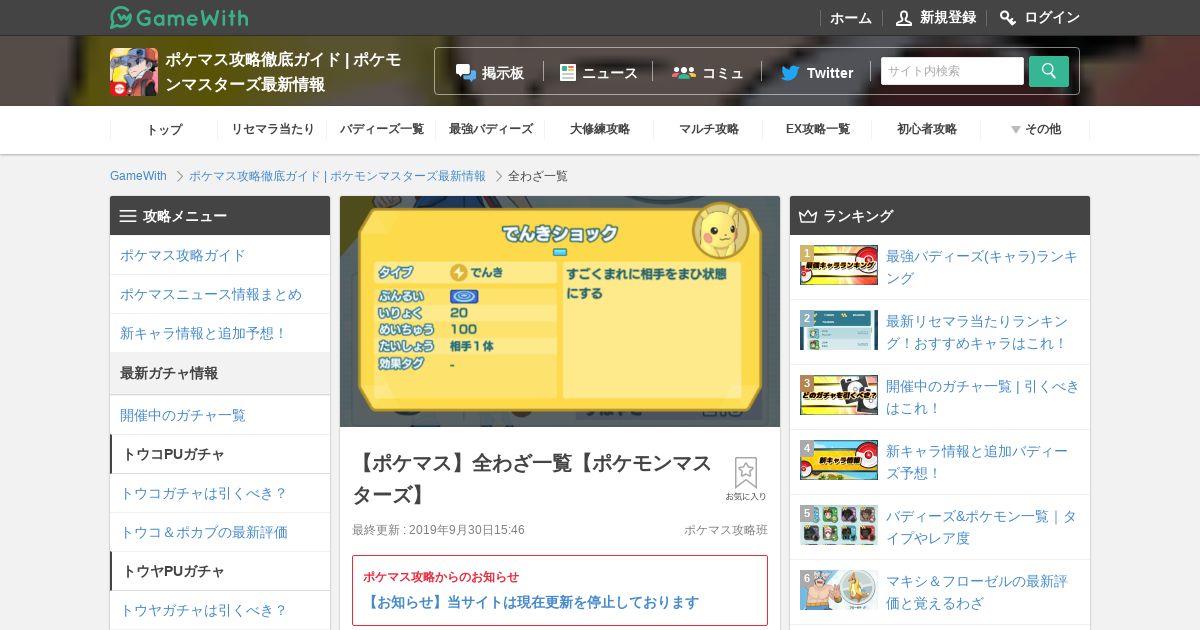Click the rank 4 新キャラ情報 thumbnail
The image size is (1200, 630).
click(839, 460)
